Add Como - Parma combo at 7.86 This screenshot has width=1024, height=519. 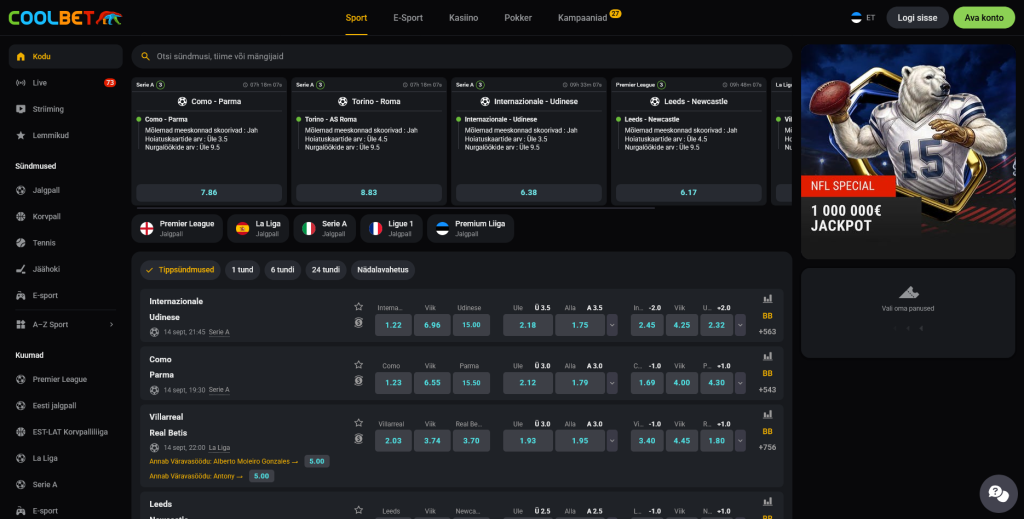(209, 193)
